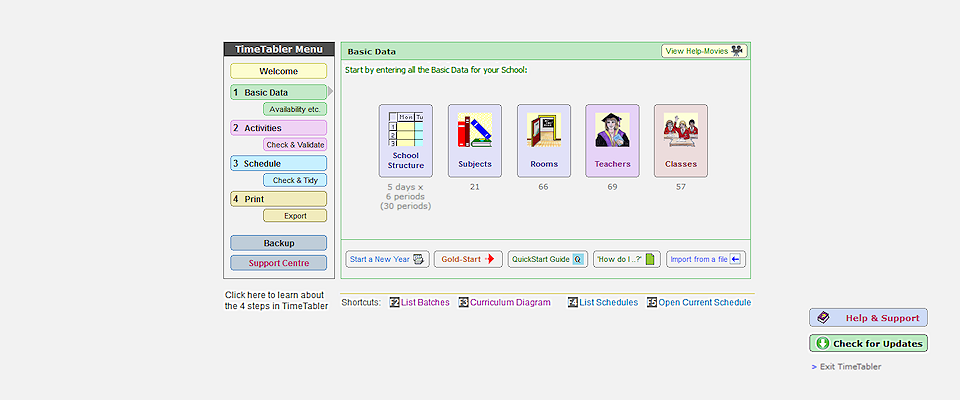Click the F2 key icon for List Batches
960x400 pixels.
(x=394, y=303)
